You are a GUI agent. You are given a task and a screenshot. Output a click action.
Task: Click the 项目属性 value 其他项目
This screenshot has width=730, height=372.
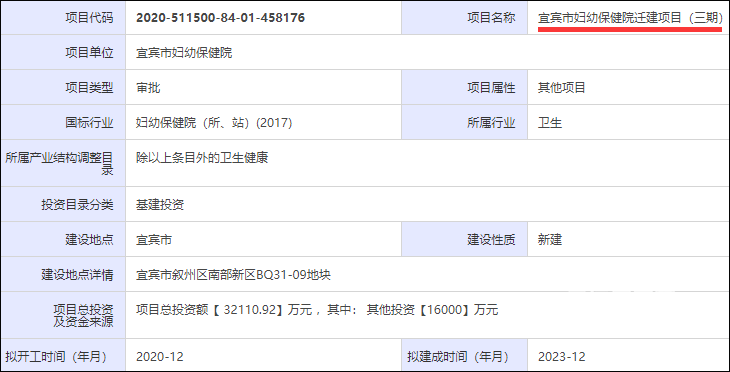point(561,88)
